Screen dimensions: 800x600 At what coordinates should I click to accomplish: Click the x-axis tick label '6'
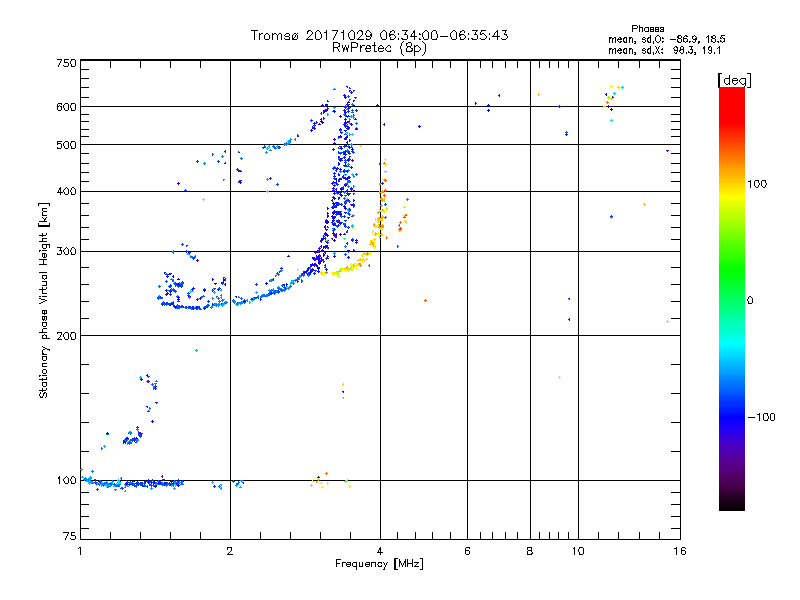pyautogui.click(x=467, y=551)
